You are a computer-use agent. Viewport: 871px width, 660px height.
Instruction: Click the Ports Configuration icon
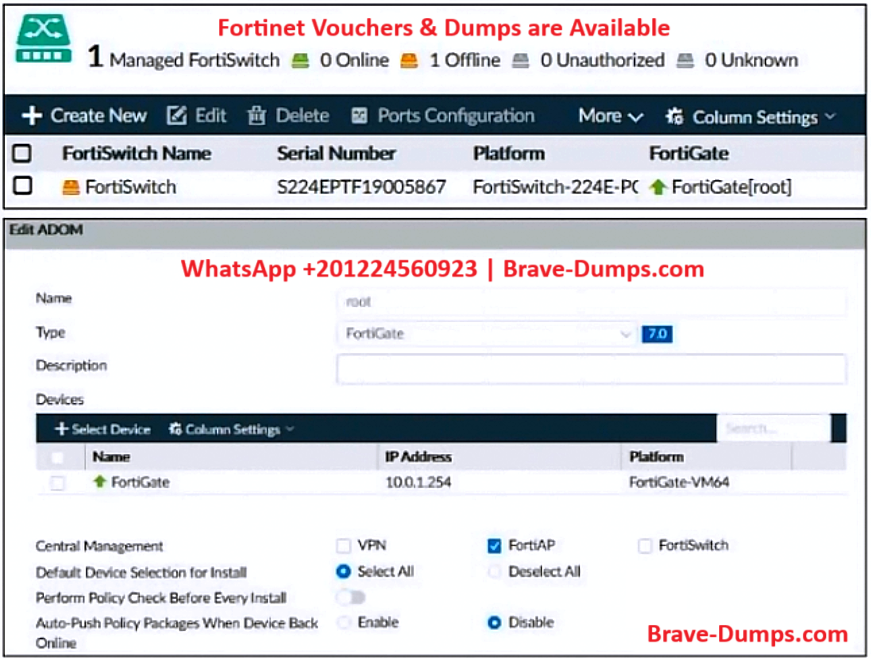(x=360, y=116)
